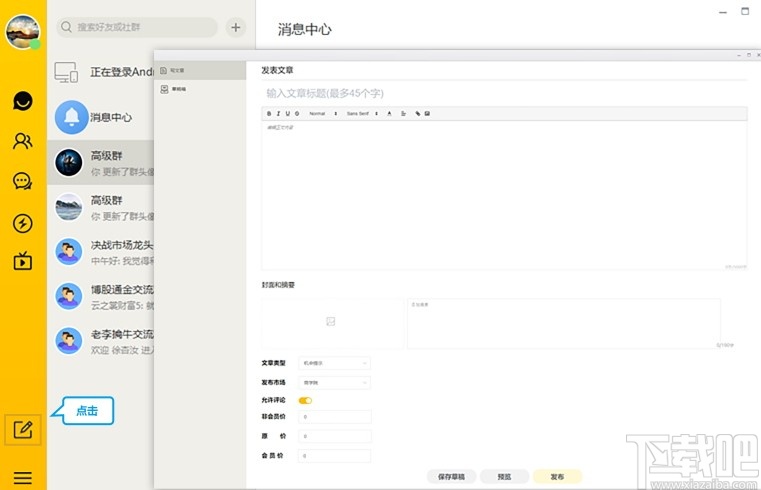Screen dimensions: 761x490
Task: Click the article title input field
Action: pos(504,93)
